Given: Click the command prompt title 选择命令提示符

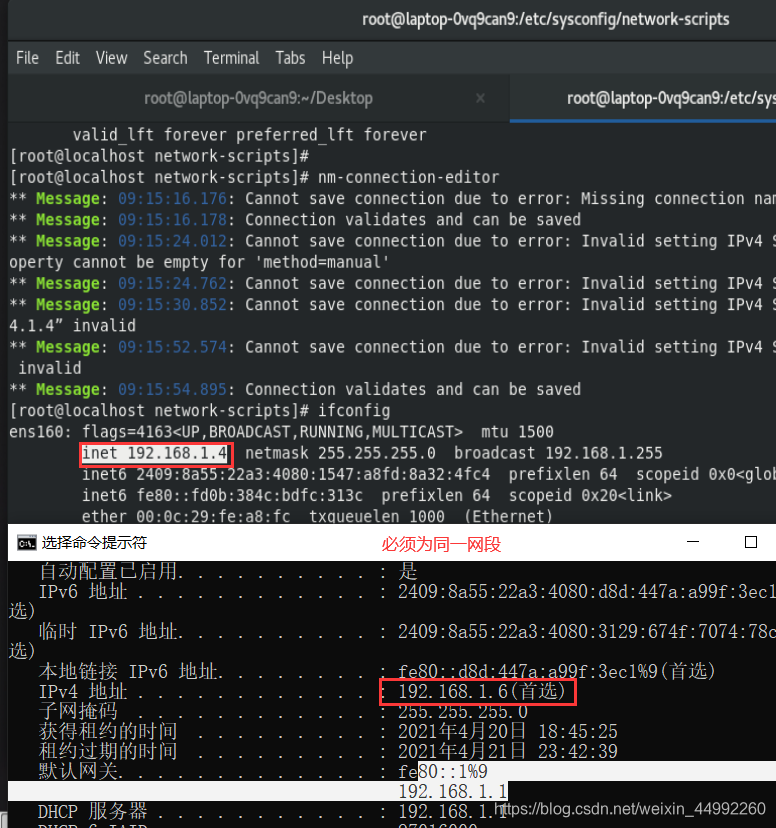Looking at the screenshot, I should [x=94, y=542].
